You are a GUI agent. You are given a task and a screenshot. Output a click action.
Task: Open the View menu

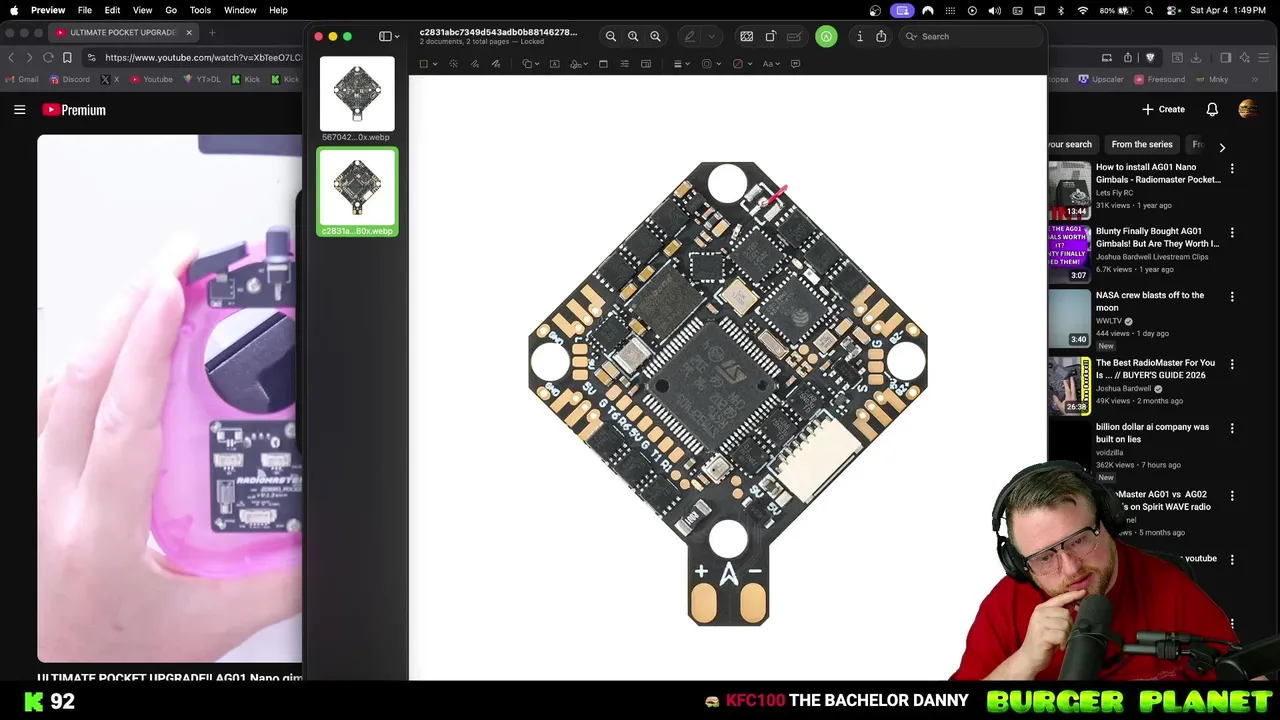pos(142,10)
